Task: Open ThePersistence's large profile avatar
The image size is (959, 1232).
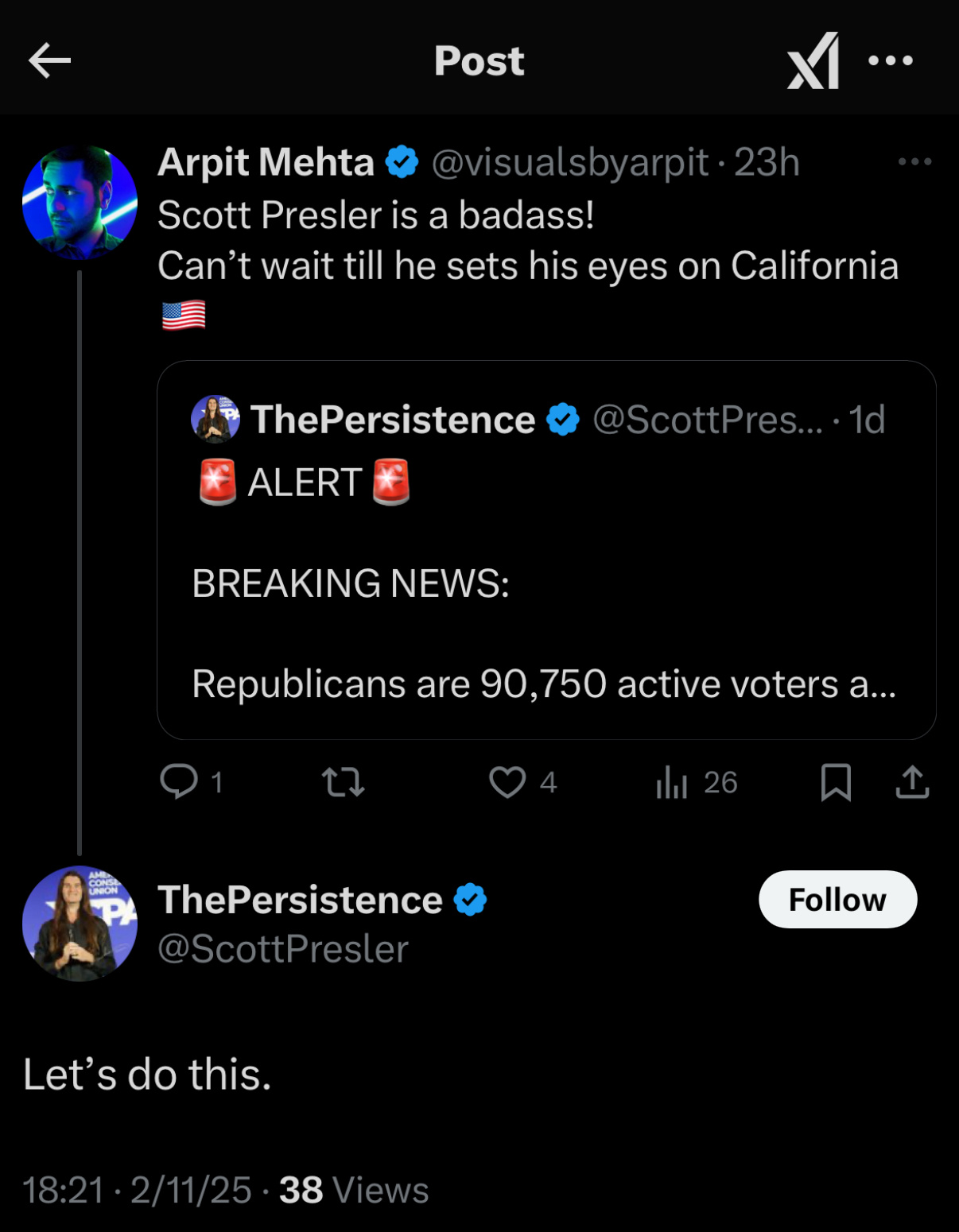Action: point(80,924)
